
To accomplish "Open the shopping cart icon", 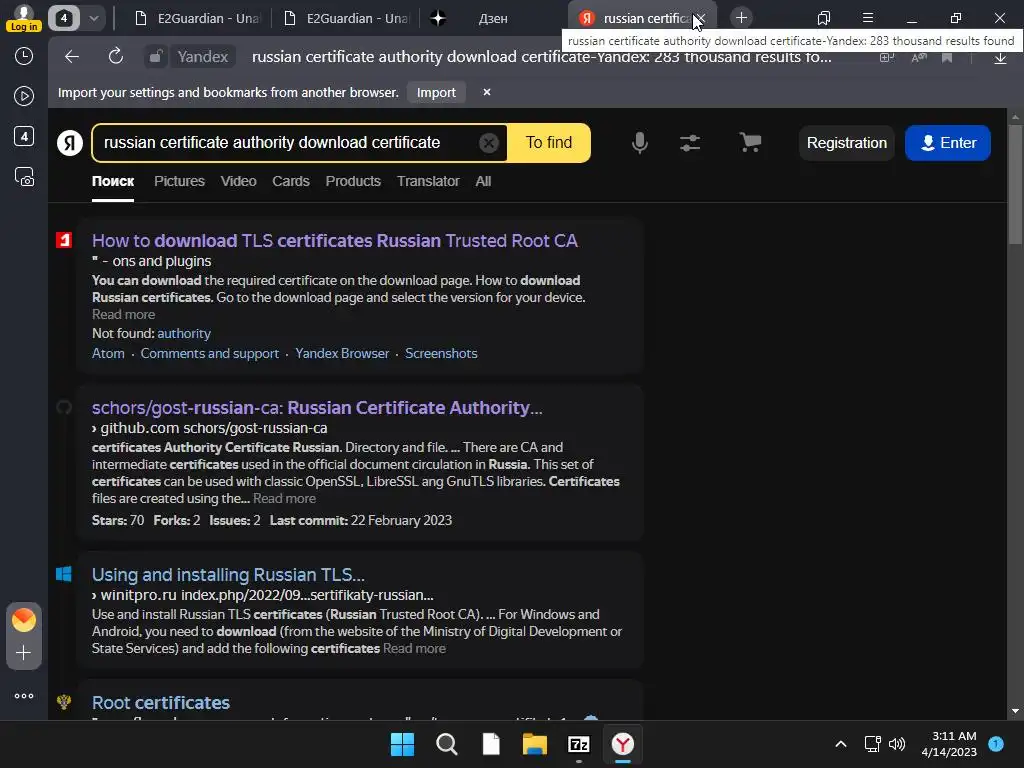I will 750,142.
